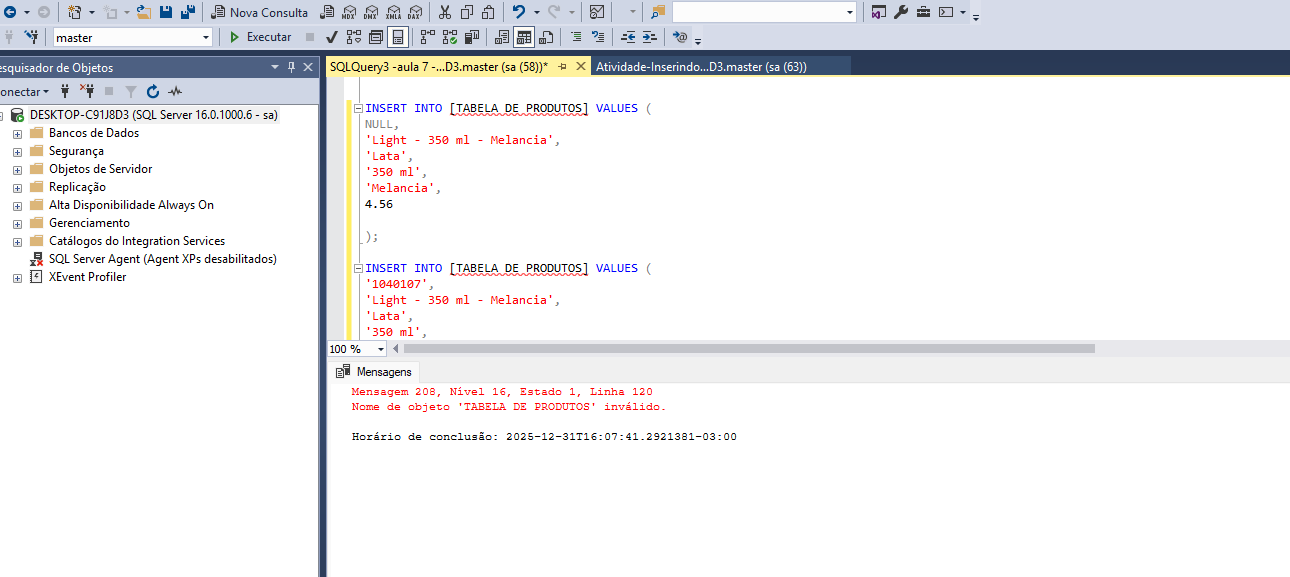
Task: Open a new XMLA query
Action: click(x=393, y=12)
